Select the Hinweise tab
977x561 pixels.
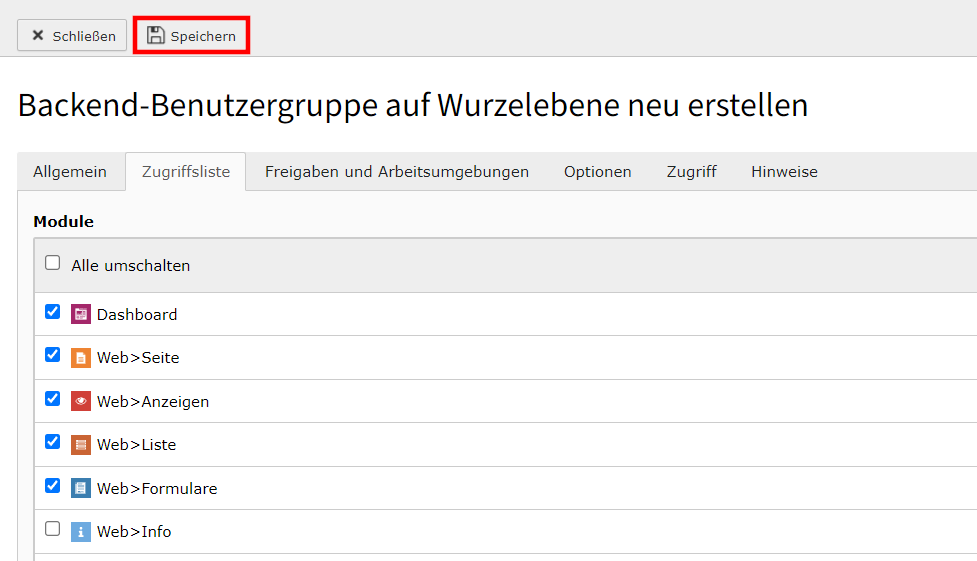784,171
